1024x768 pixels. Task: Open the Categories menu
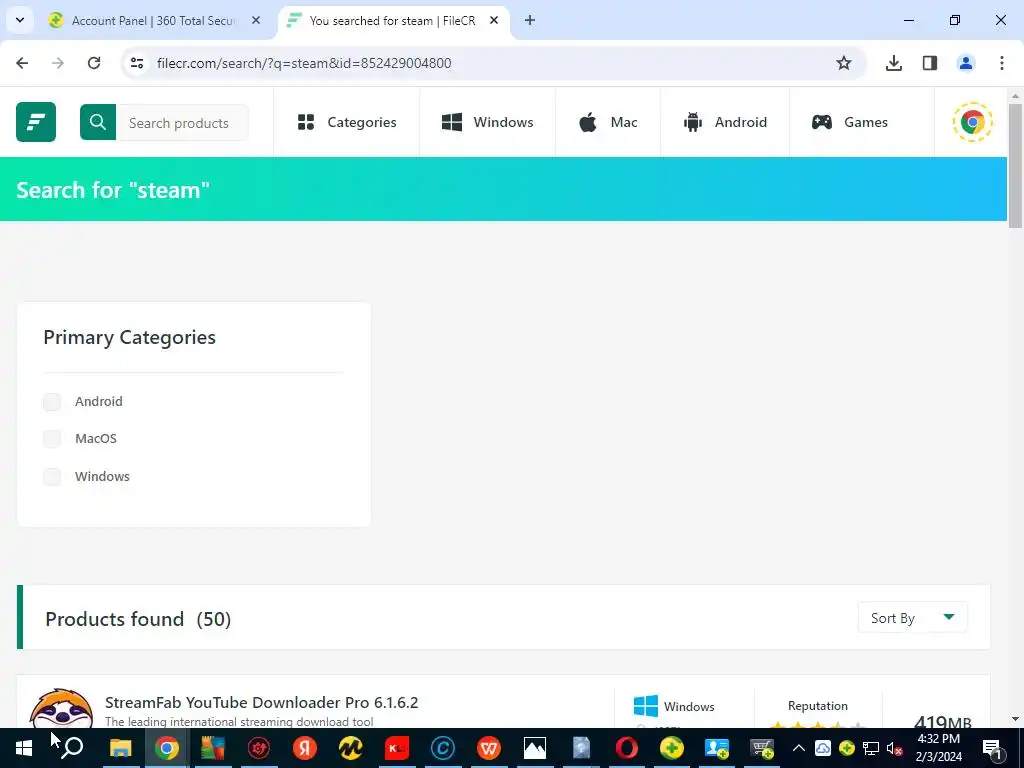[347, 122]
